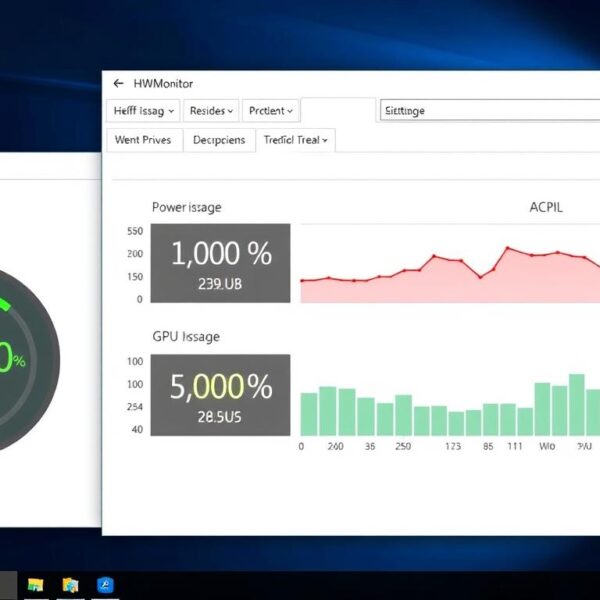Click the ACPIL label
Viewport: 600px width, 600px height.
point(546,207)
